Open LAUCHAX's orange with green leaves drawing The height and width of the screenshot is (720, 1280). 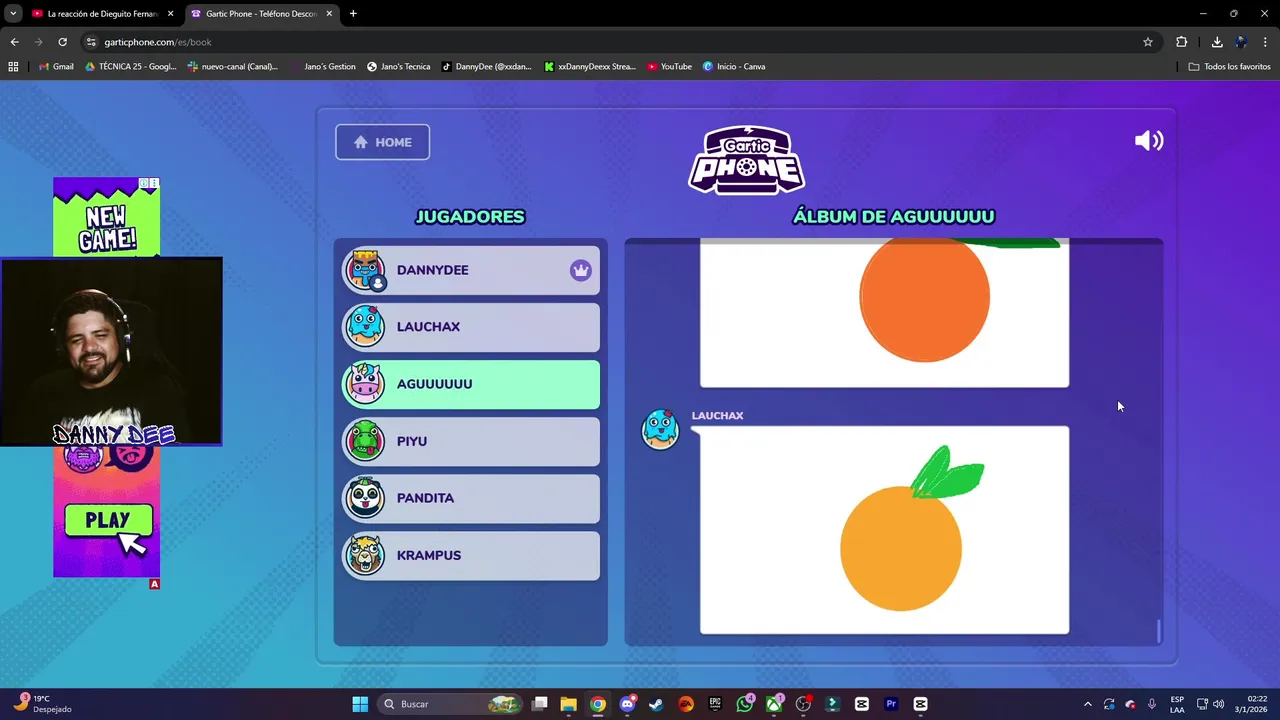884,530
